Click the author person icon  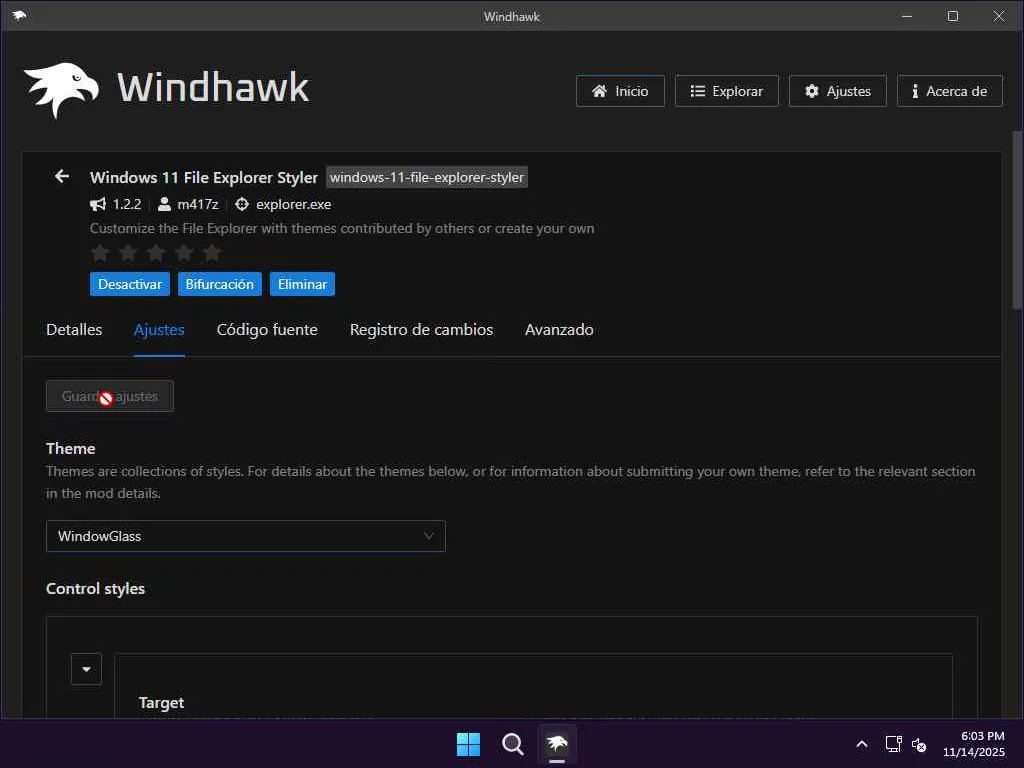(x=165, y=204)
